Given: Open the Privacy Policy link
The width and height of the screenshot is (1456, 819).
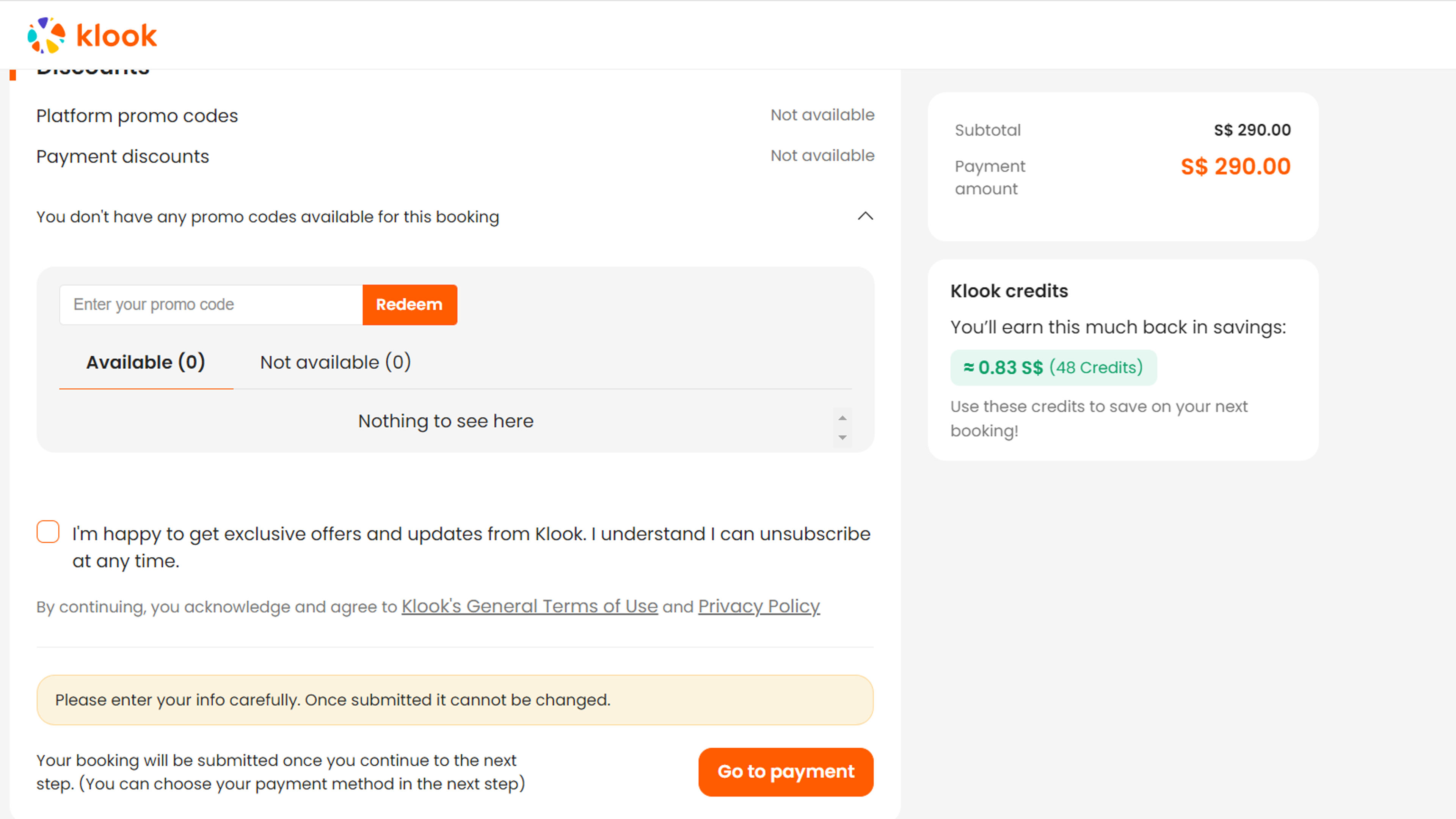Looking at the screenshot, I should pos(758,607).
